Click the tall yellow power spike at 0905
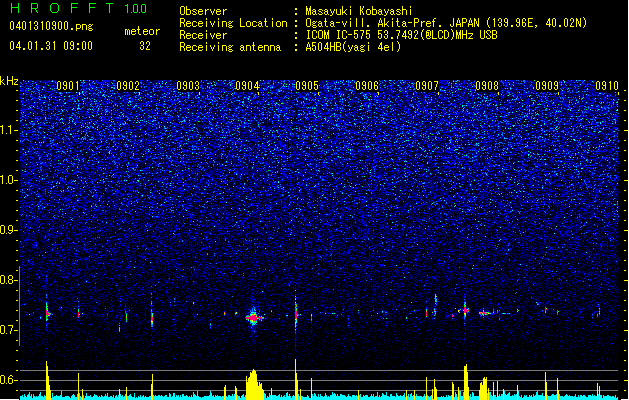The width and height of the screenshot is (629, 400). coord(296,379)
